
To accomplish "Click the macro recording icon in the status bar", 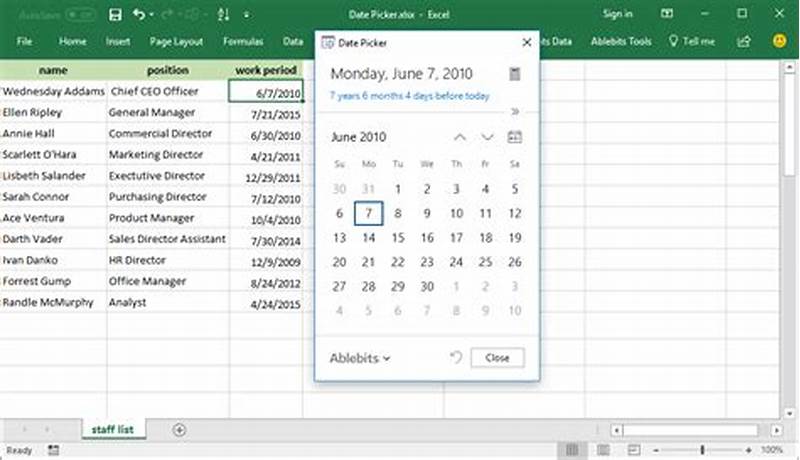I will [54, 450].
